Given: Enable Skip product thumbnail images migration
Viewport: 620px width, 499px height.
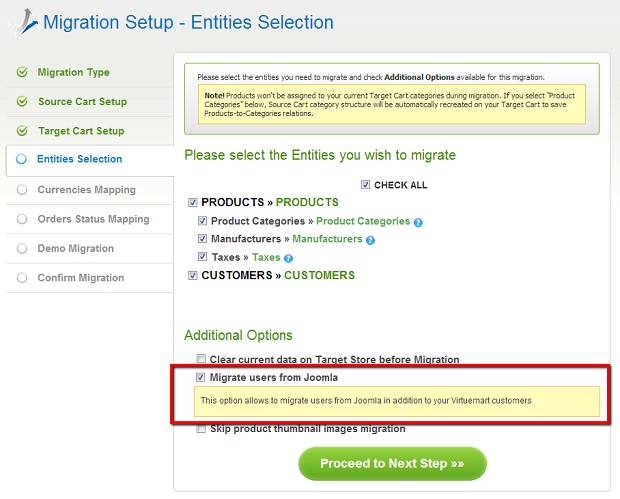Looking at the screenshot, I should (x=201, y=429).
